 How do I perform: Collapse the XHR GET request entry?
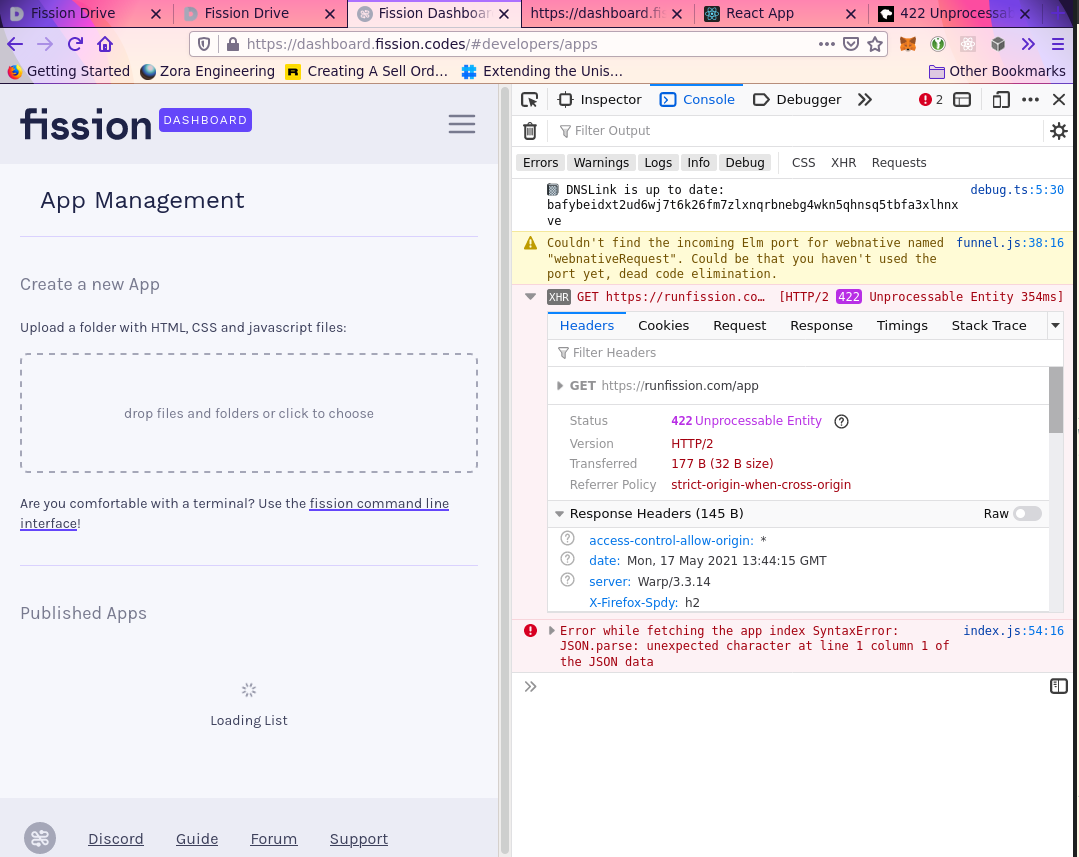(x=530, y=297)
